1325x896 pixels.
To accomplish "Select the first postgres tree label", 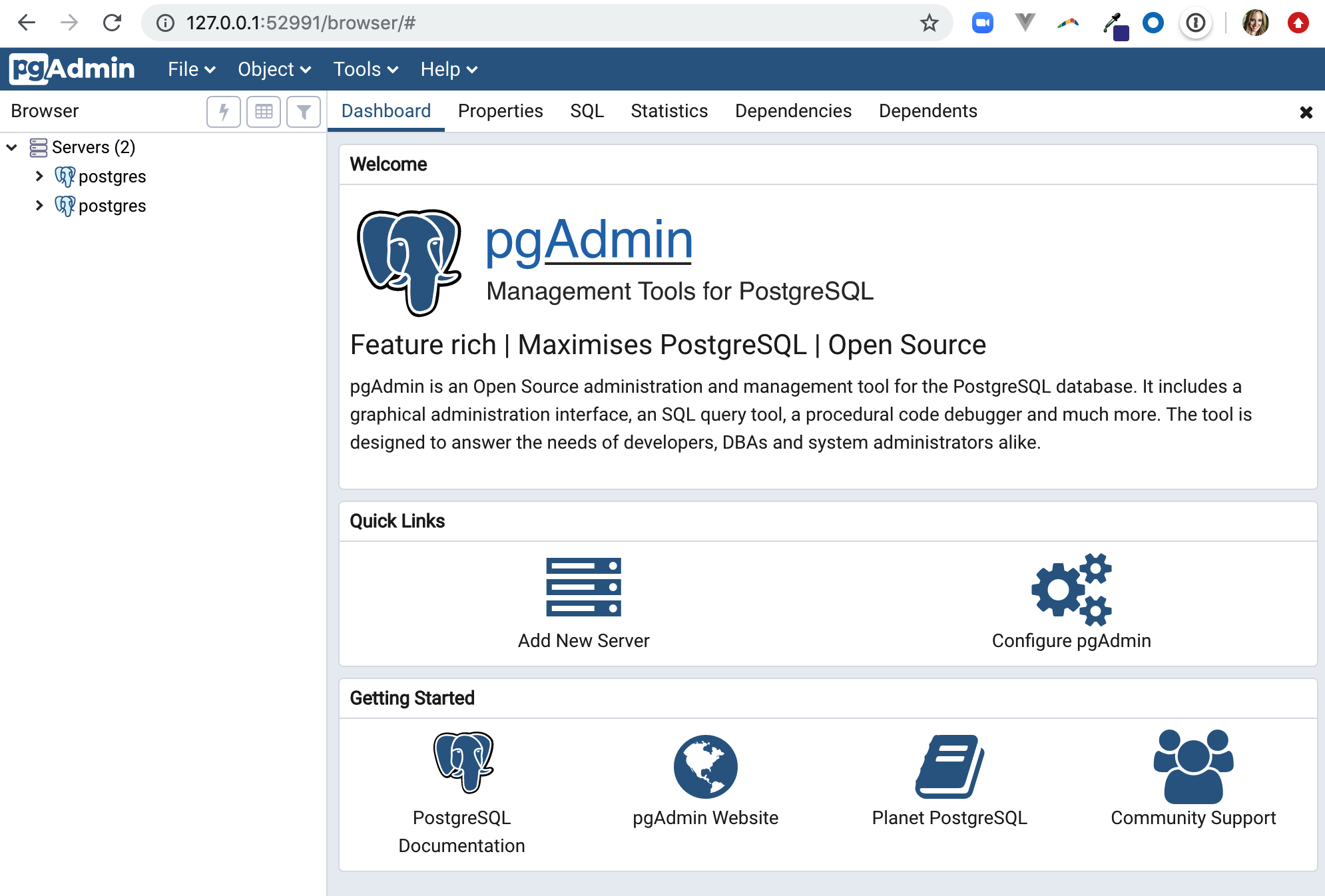I will (x=112, y=177).
